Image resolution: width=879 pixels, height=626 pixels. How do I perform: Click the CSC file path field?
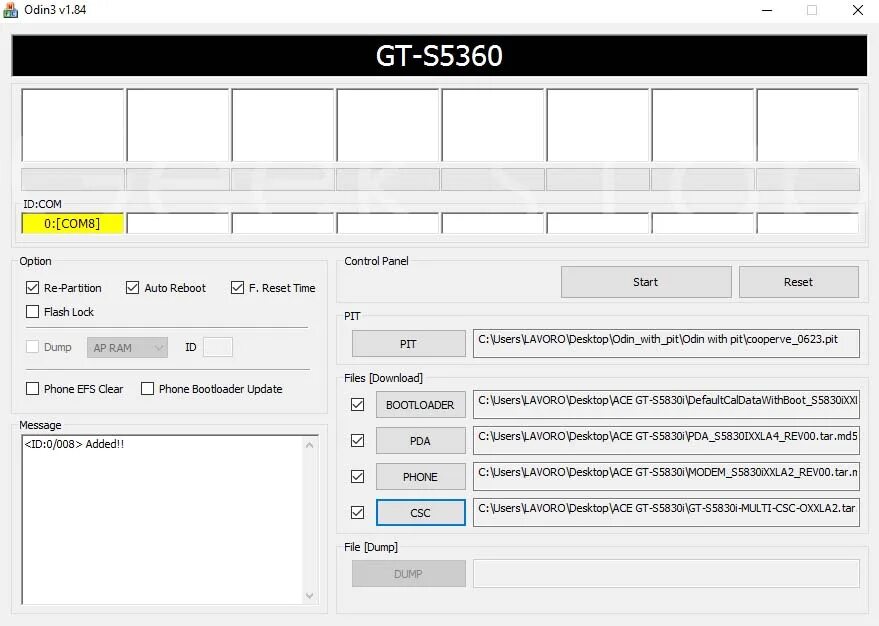tap(666, 512)
